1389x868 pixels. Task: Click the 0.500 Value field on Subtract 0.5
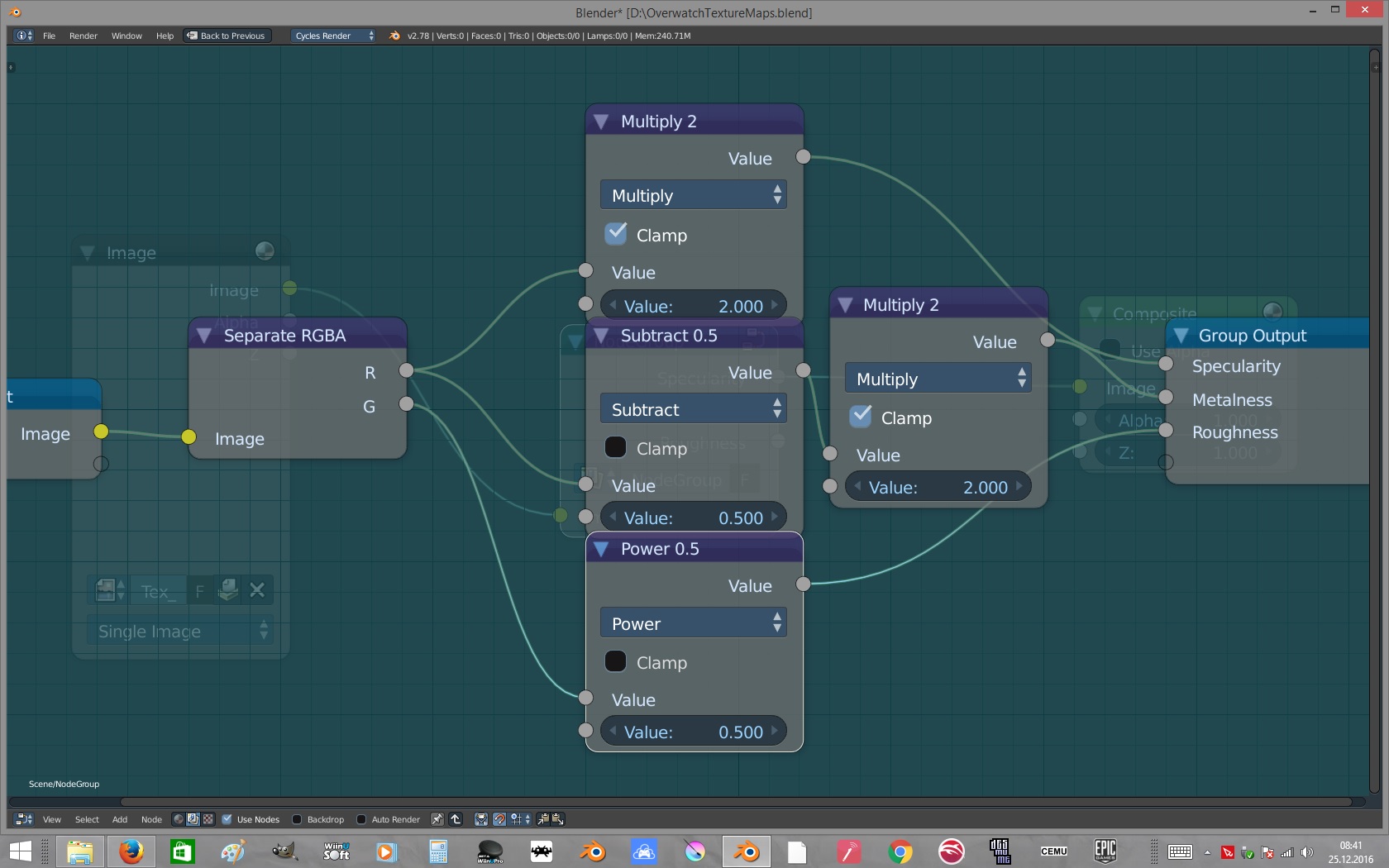tap(693, 517)
